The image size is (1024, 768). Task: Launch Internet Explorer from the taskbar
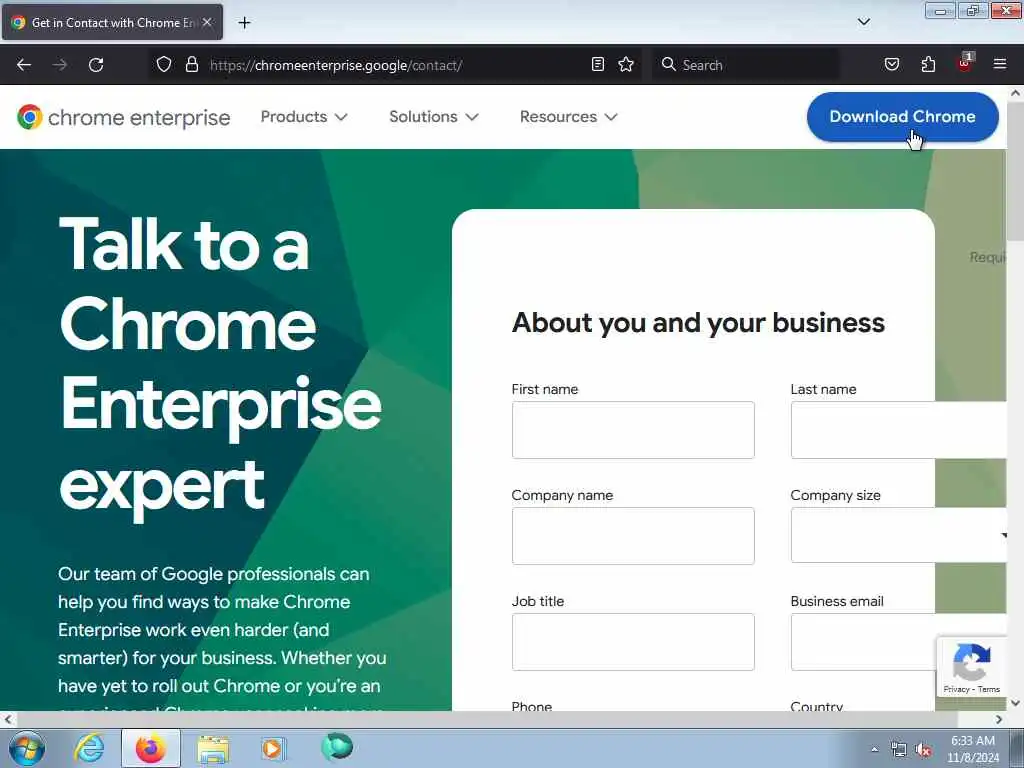(x=89, y=748)
